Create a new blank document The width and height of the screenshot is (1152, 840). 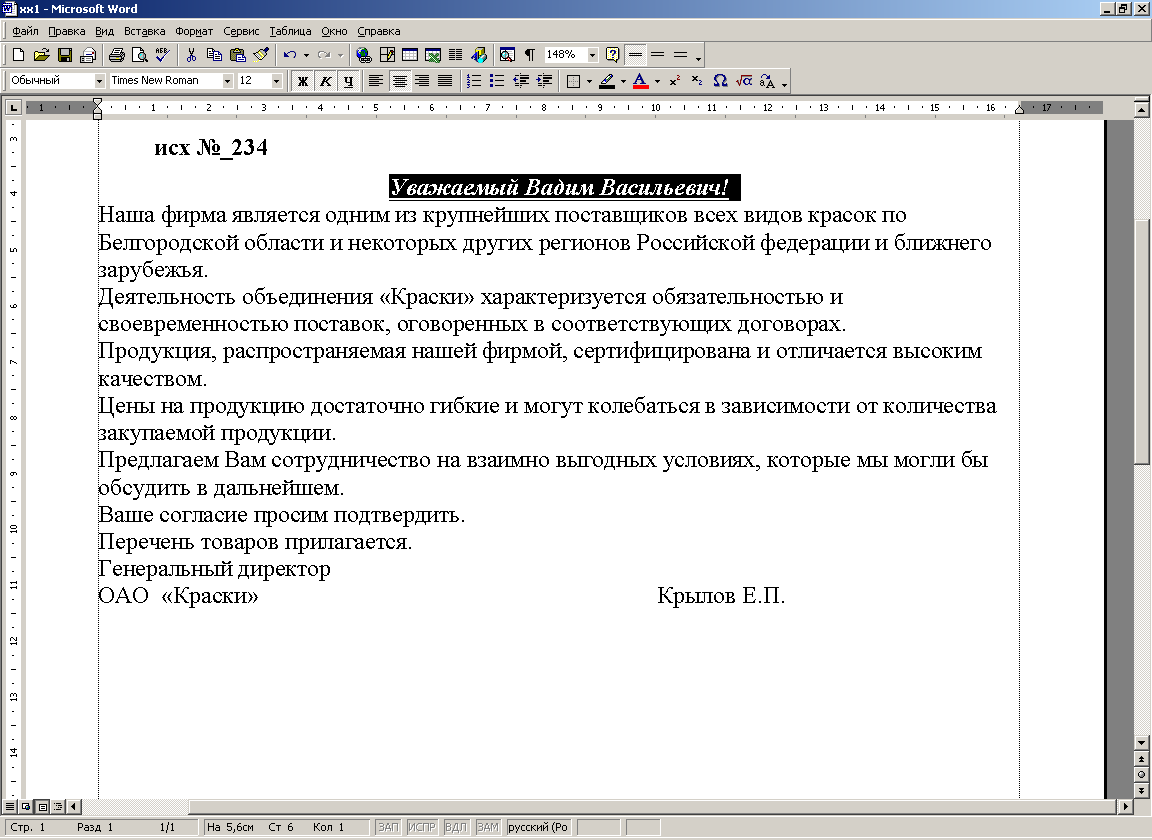point(19,54)
